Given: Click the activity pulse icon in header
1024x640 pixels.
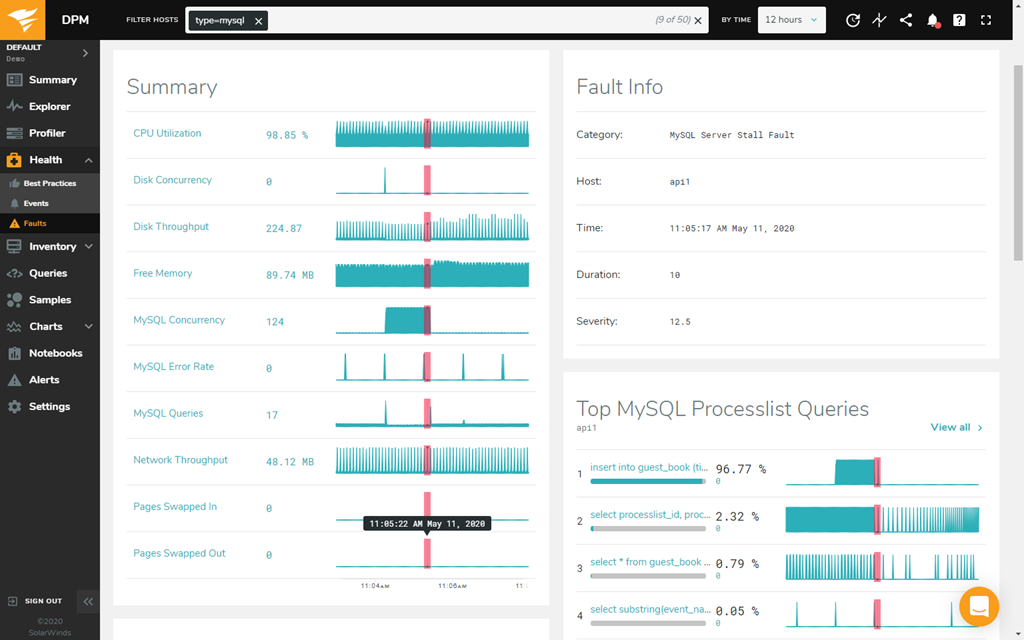Looking at the screenshot, I should [x=879, y=20].
